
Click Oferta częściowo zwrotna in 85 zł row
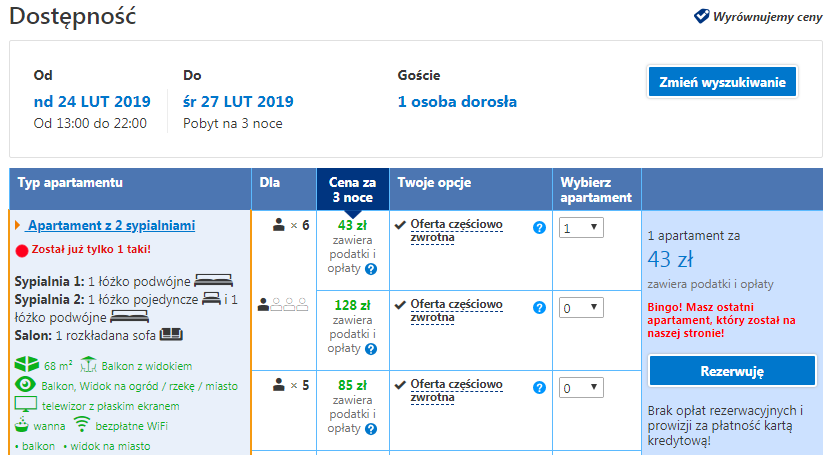pyautogui.click(x=456, y=390)
